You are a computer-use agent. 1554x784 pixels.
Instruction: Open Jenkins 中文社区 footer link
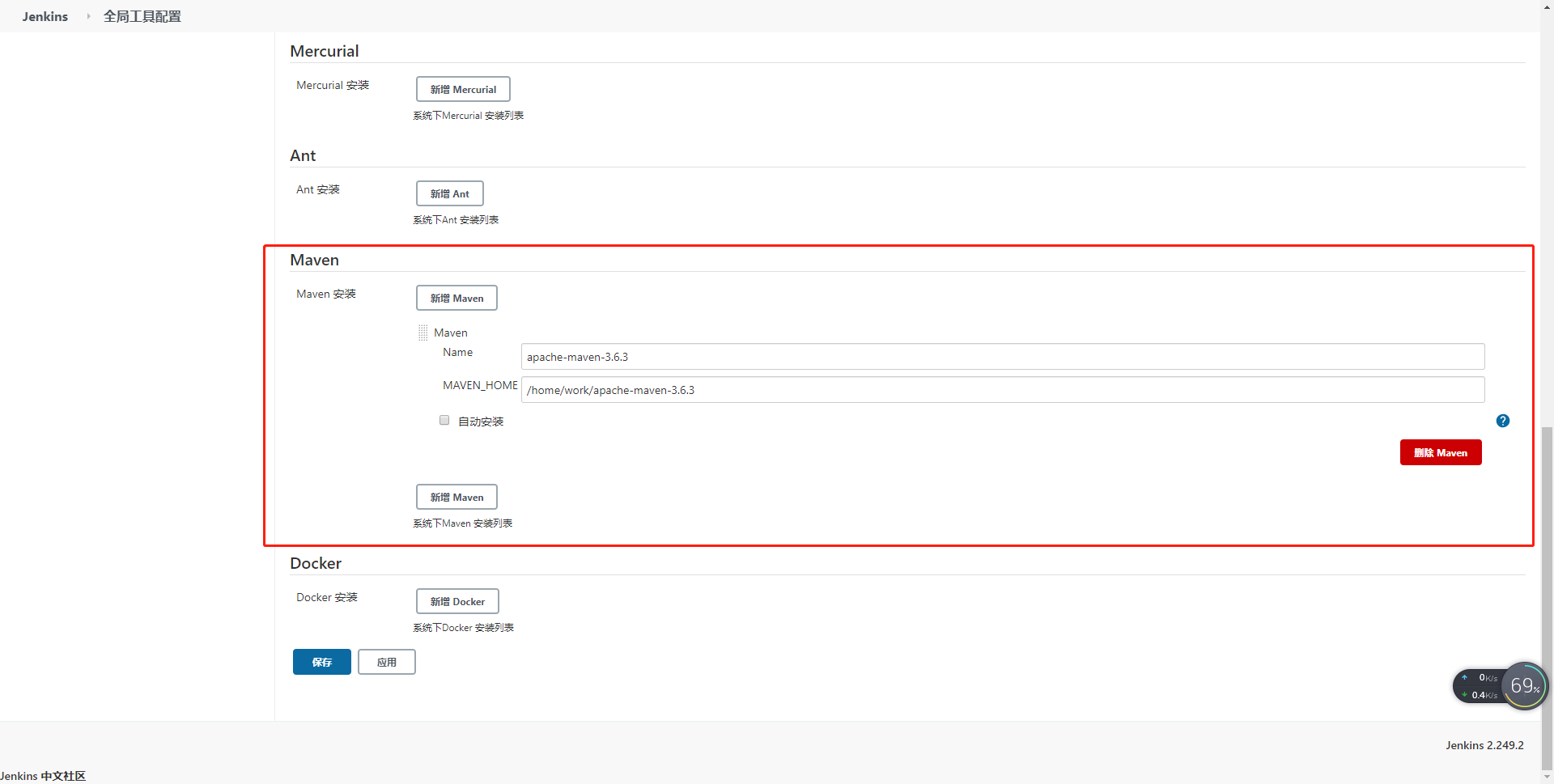[43, 776]
